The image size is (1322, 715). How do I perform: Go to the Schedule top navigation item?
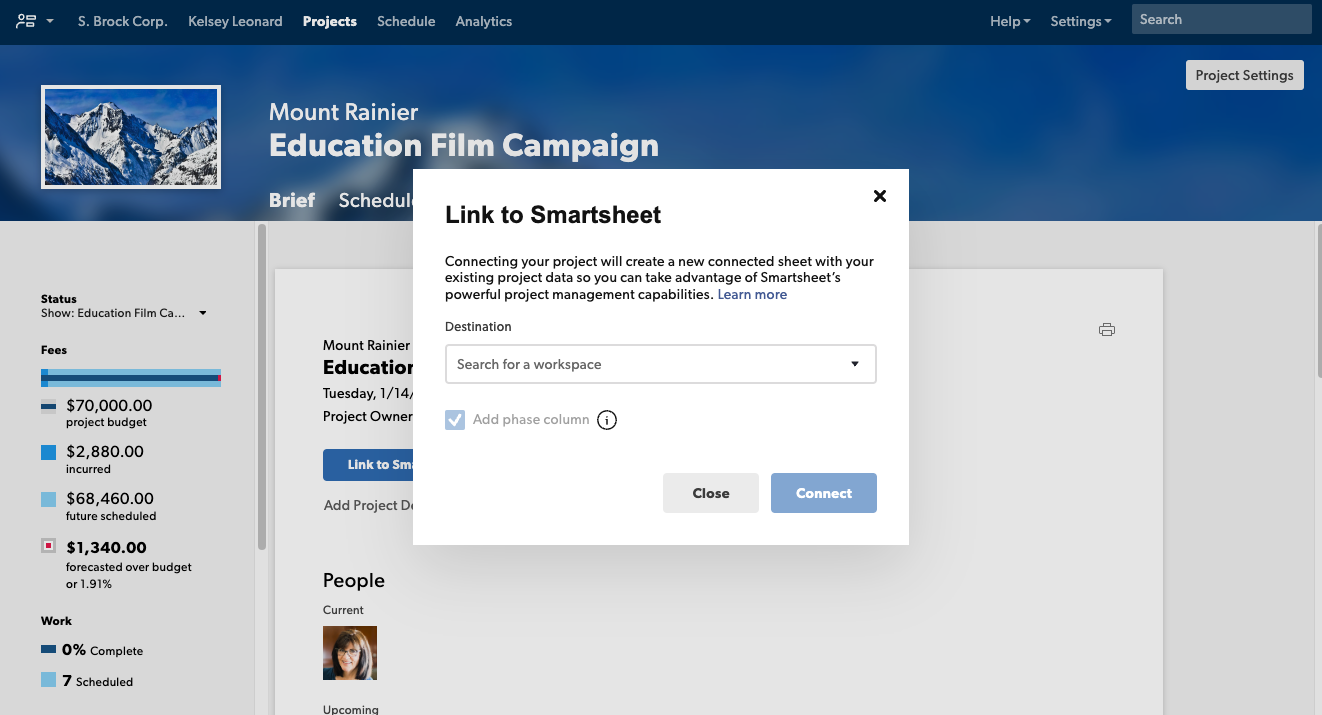coord(406,21)
